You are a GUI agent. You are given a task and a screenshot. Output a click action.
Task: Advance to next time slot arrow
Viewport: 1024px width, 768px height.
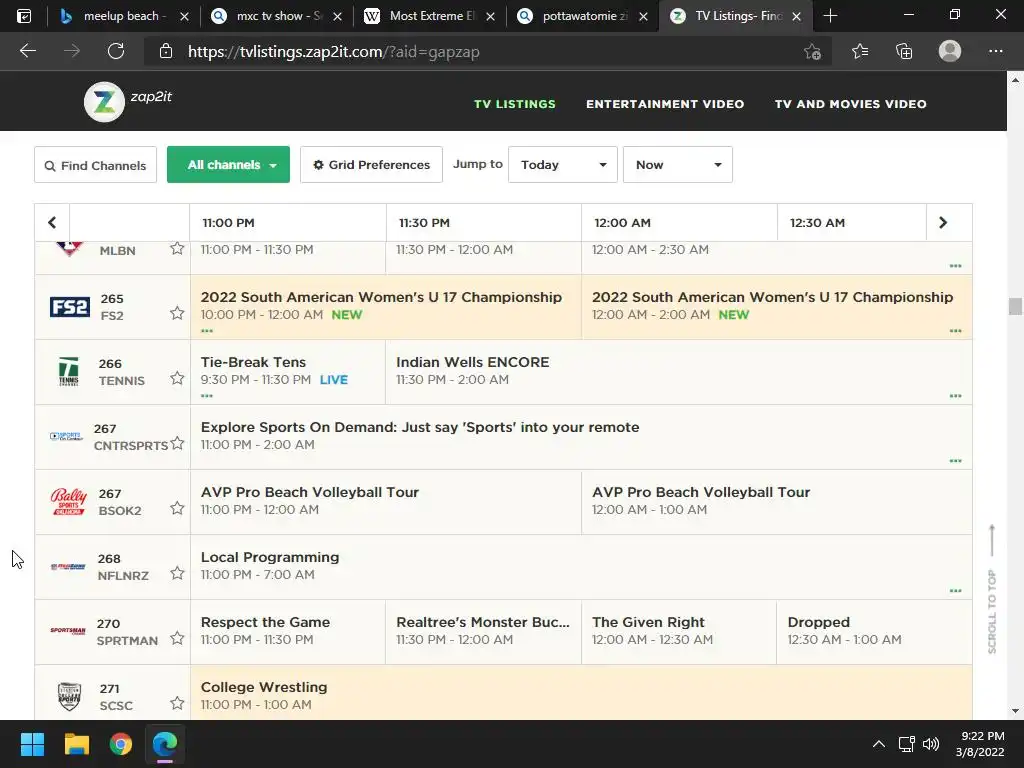click(x=943, y=223)
